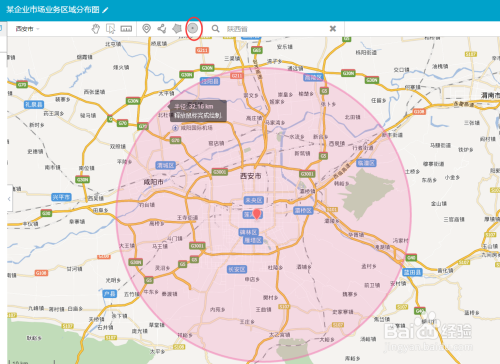Viewport: 500px width, 364px height.
Task: Click the 碑林区 blue label
Action: tap(249, 232)
